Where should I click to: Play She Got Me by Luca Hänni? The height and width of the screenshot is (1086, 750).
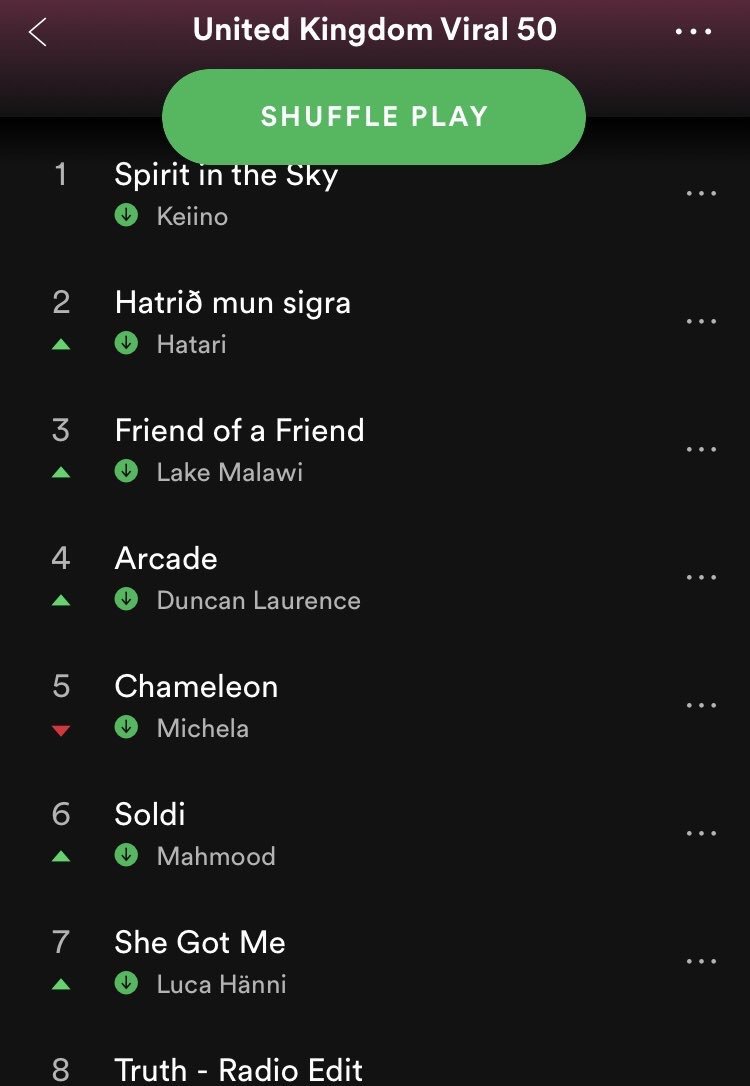click(x=200, y=943)
